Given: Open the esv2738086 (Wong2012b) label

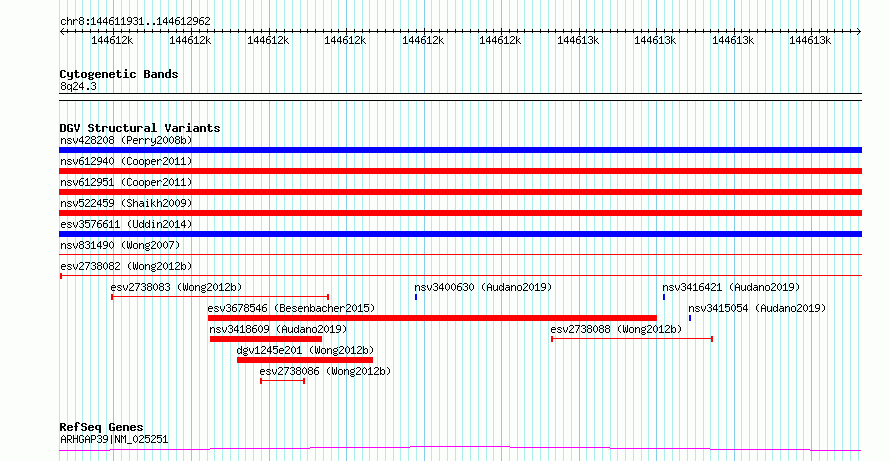Looking at the screenshot, I should click(325, 371).
